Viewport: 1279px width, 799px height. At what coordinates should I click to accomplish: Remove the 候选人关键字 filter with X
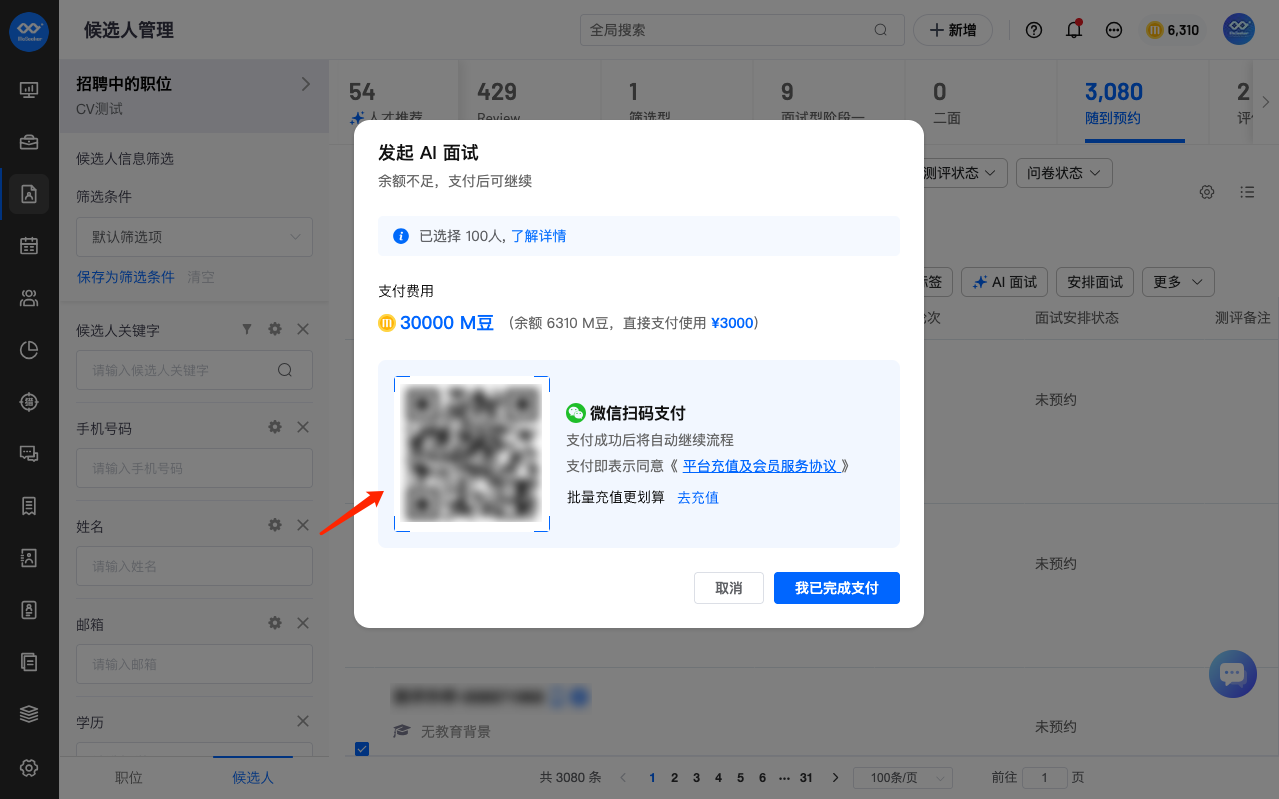(x=303, y=329)
